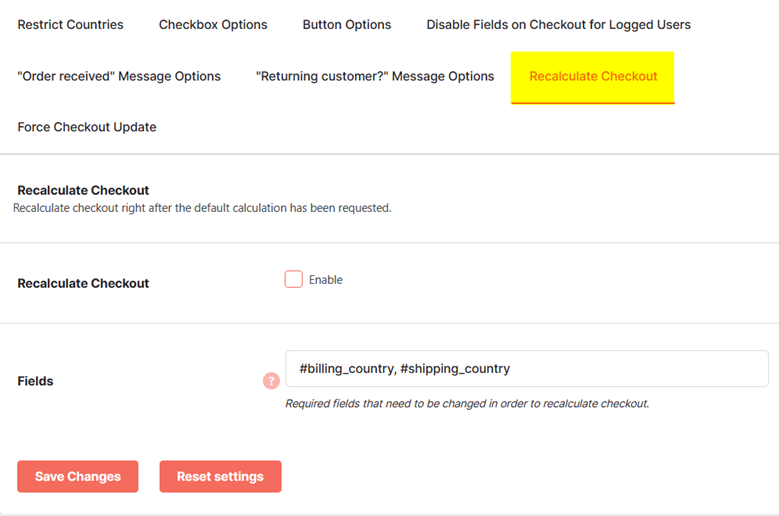Open Disable Fields on Checkout for Logged Users tab
Viewport: 779px width, 516px height.
click(558, 24)
